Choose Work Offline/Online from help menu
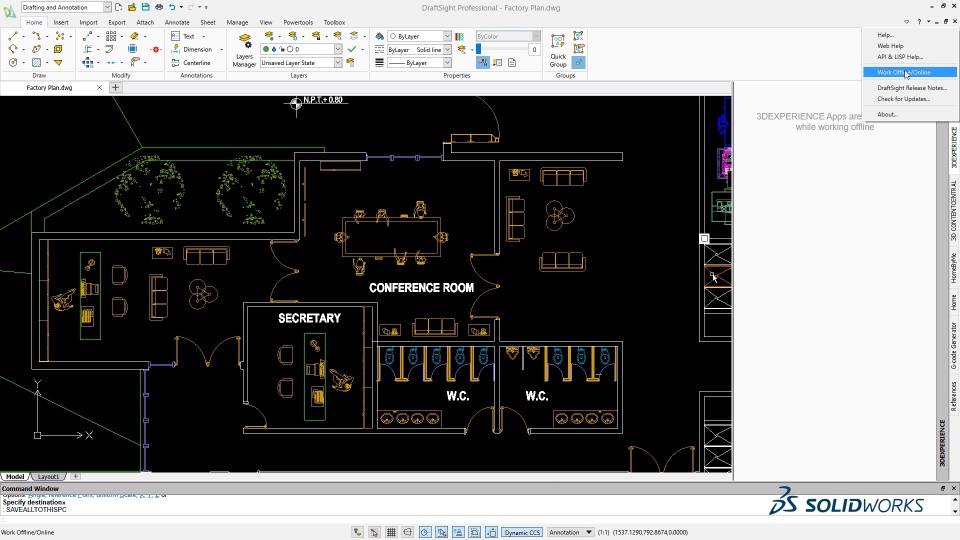This screenshot has width=960, height=540. pos(909,72)
